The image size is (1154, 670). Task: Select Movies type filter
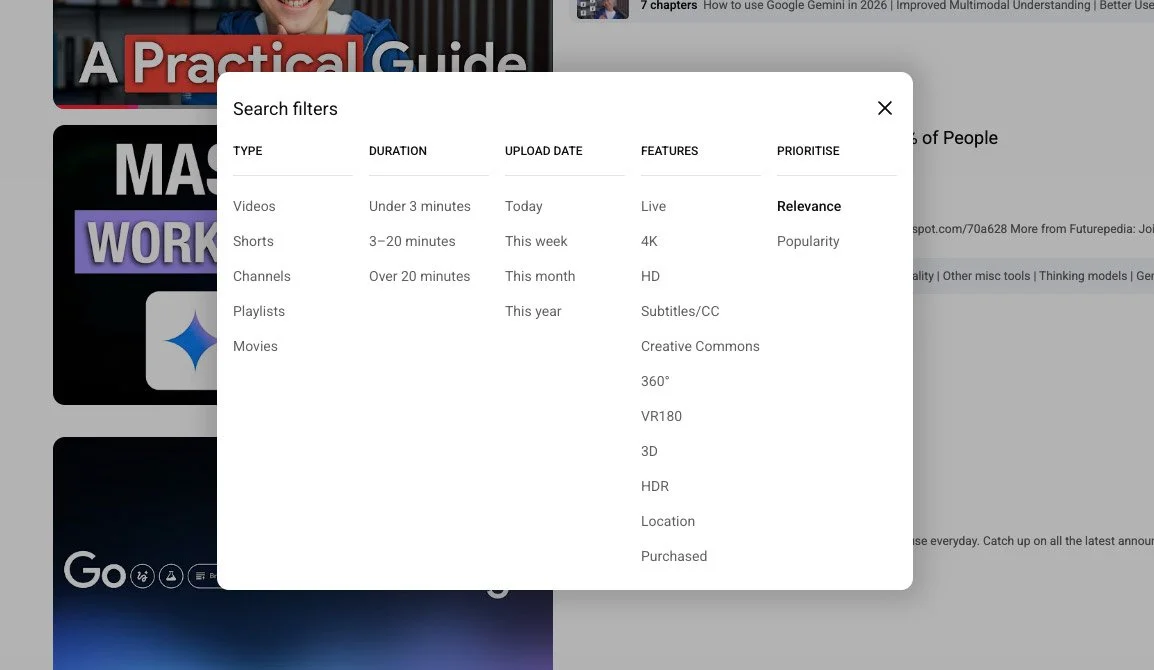(x=255, y=346)
